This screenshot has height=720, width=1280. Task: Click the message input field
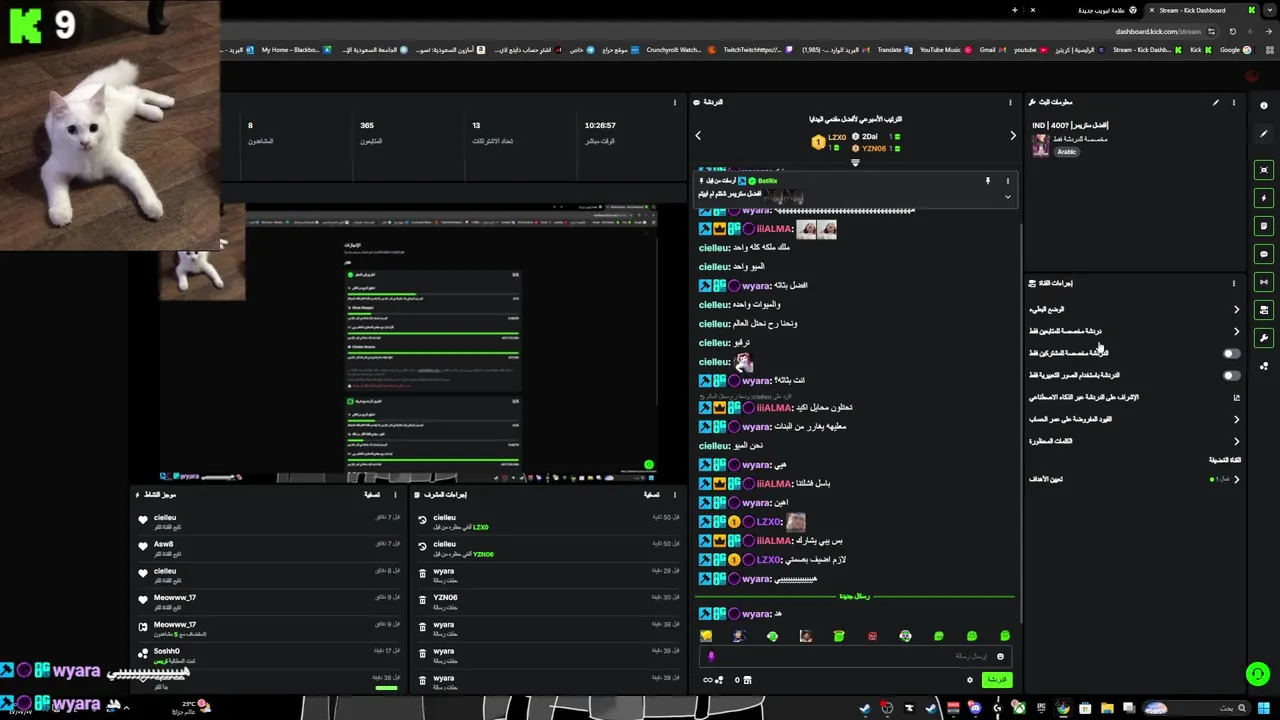[x=855, y=657]
